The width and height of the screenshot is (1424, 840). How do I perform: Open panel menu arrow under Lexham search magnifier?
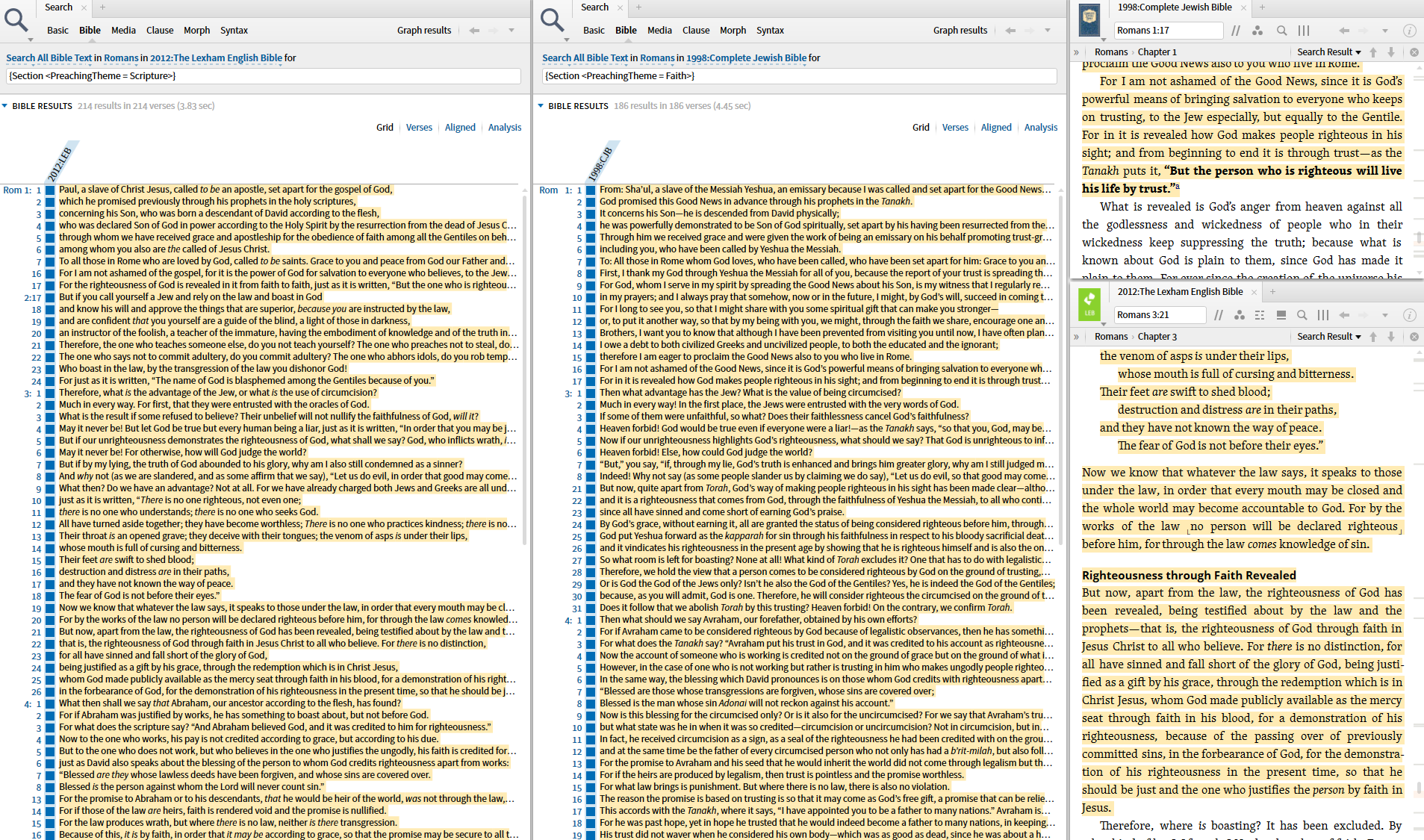tap(30, 39)
